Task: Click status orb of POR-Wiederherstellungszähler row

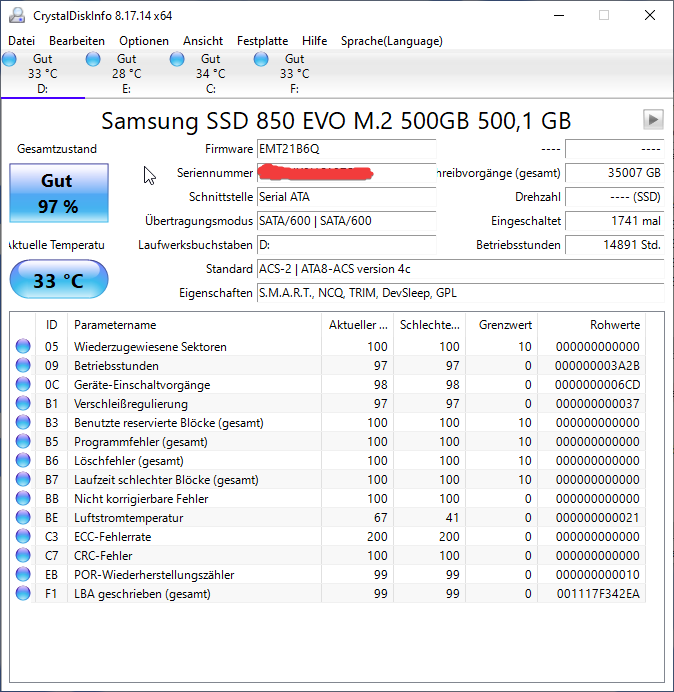Action: pyautogui.click(x=23, y=574)
